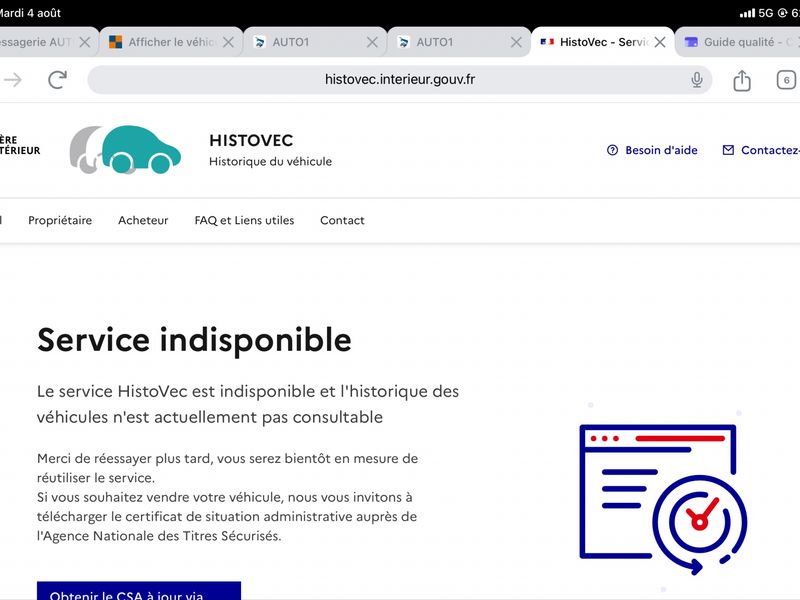Image resolution: width=800 pixels, height=600 pixels.
Task: Tap the 5G signal status indicator
Action: click(757, 13)
